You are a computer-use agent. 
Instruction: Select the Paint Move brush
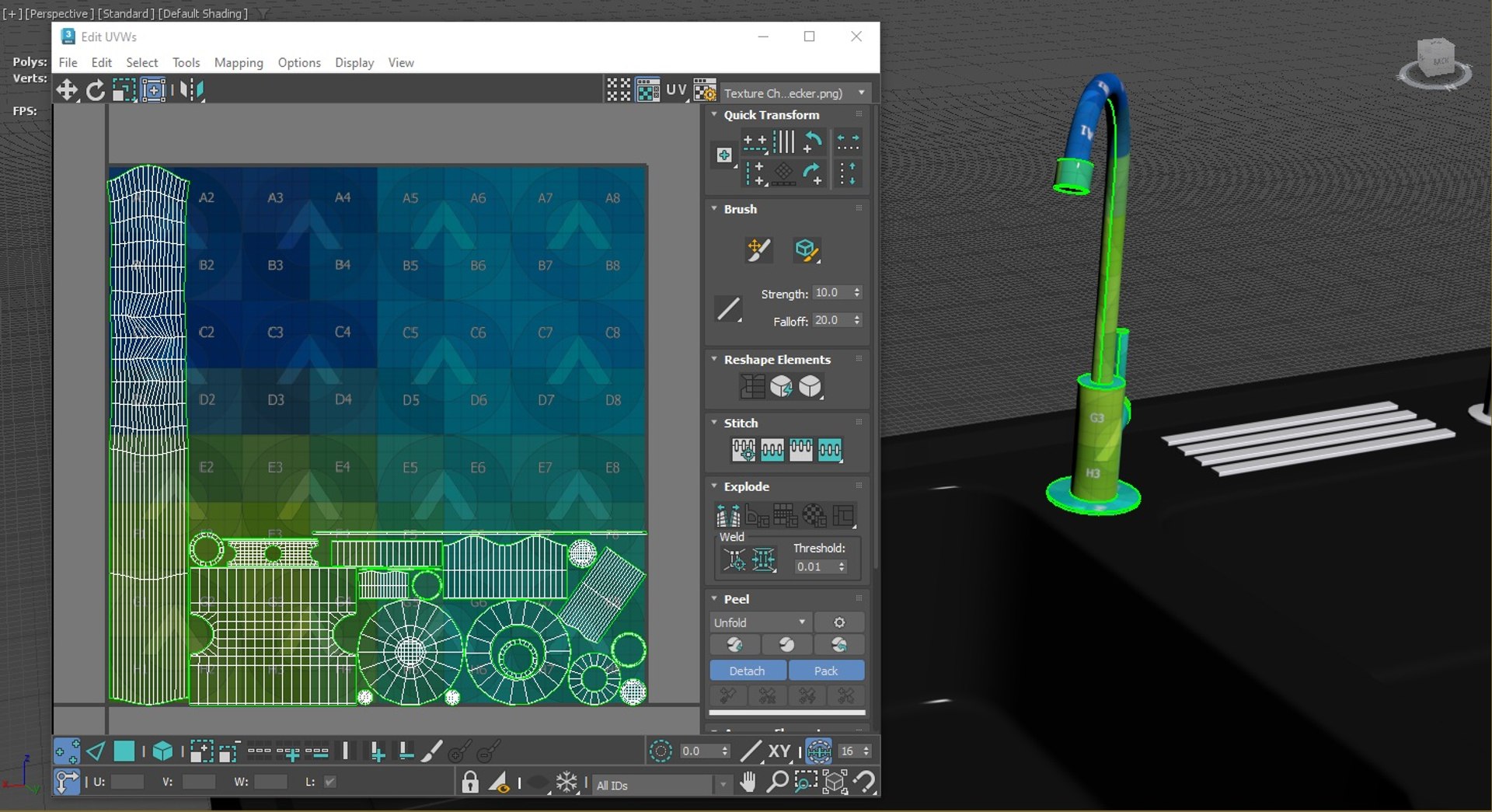point(758,250)
